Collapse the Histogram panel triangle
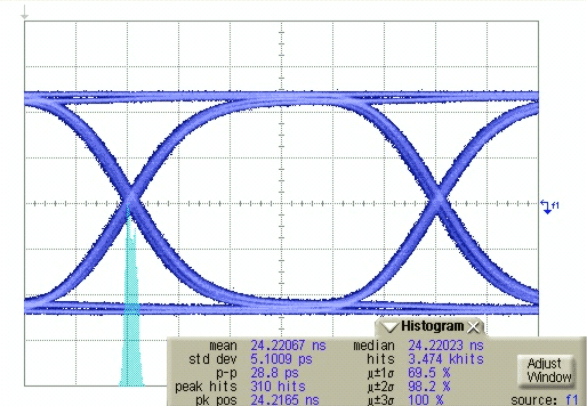 [x=390, y=327]
